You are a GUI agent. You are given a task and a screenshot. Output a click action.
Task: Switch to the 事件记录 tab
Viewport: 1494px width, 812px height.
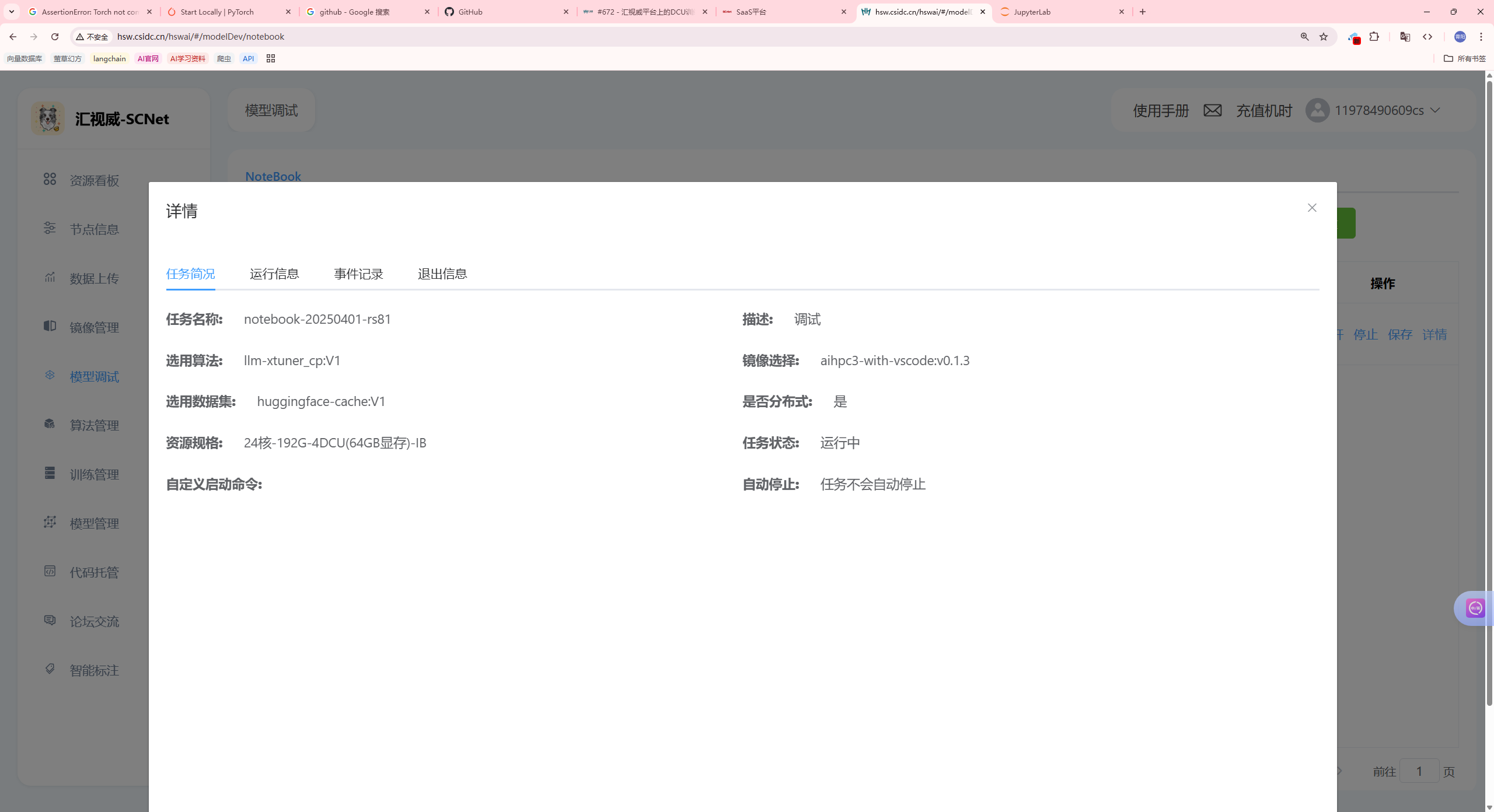click(358, 274)
